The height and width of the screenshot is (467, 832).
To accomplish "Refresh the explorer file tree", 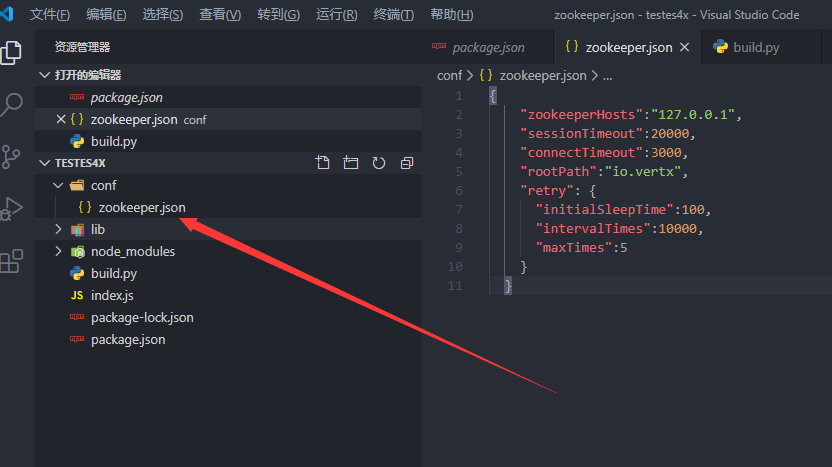I will (378, 163).
